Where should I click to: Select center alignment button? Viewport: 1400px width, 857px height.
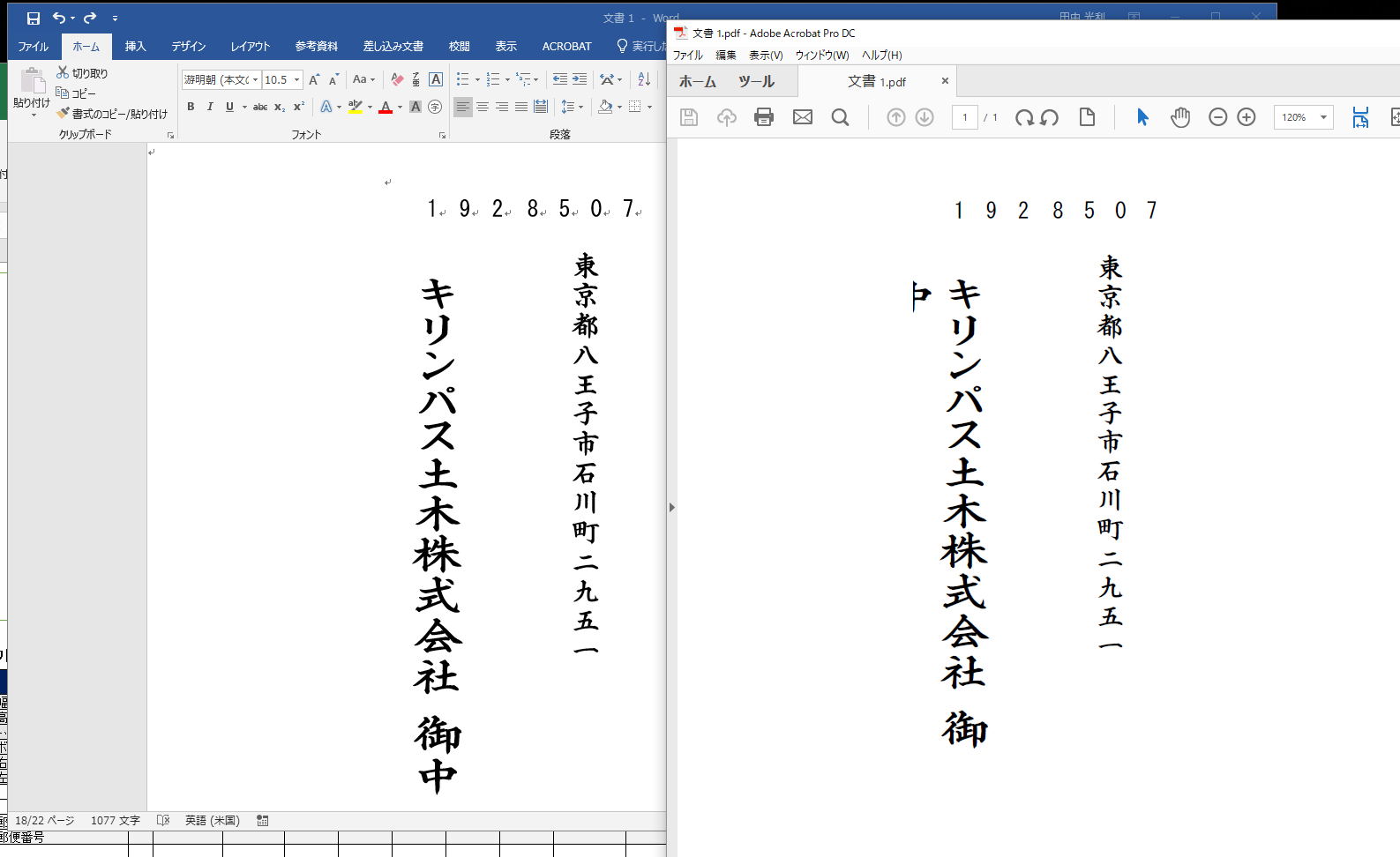click(483, 107)
